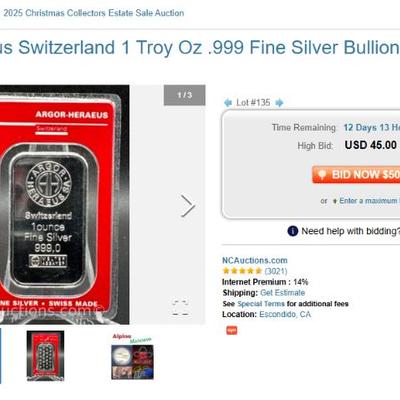
Task: Go to previous lot with left arrow
Action: [228, 103]
